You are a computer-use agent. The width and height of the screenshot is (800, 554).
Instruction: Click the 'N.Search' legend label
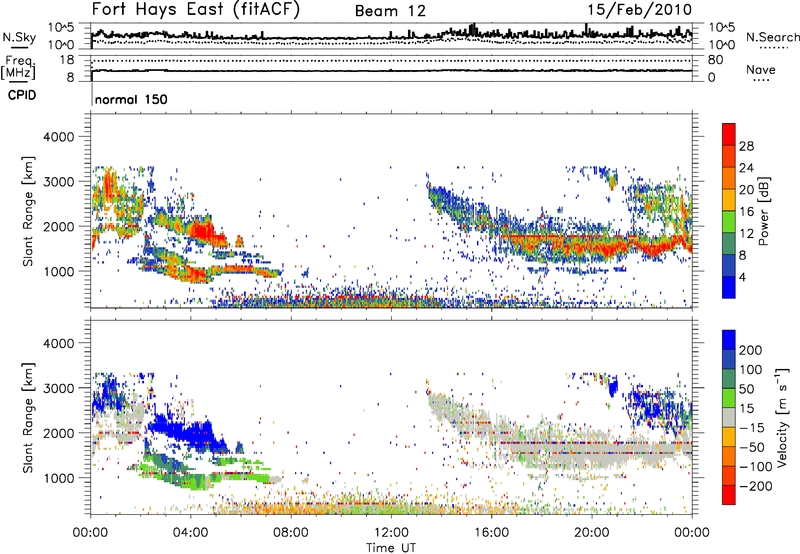click(x=772, y=37)
